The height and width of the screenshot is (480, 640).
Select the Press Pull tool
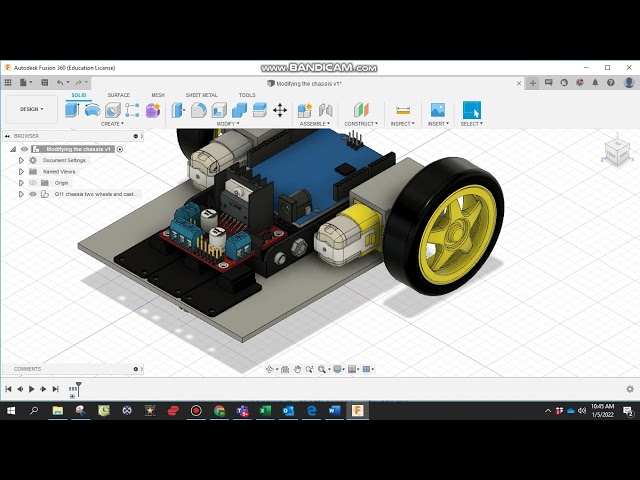tap(178, 110)
